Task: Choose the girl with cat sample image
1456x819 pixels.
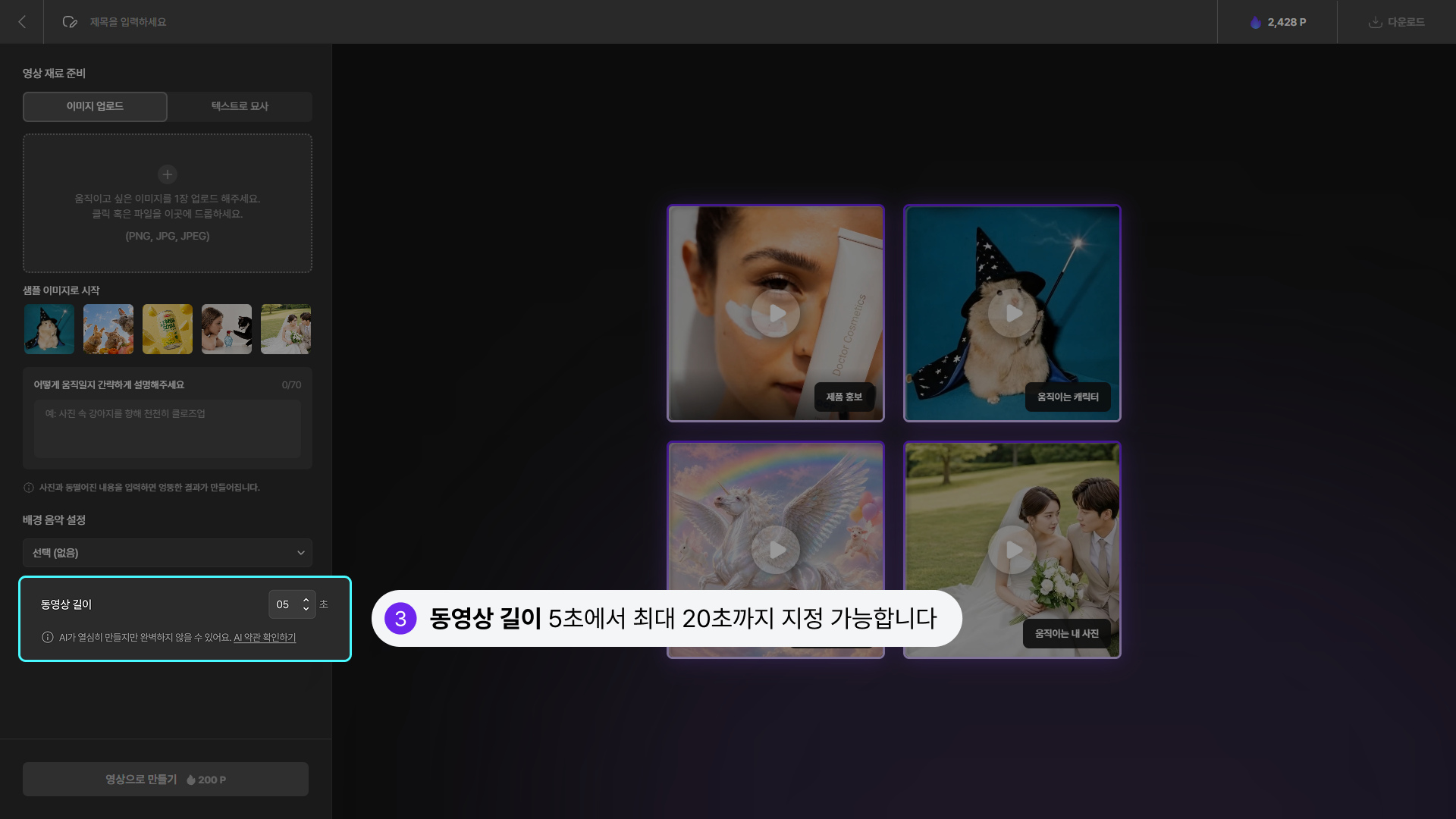Action: point(227,329)
